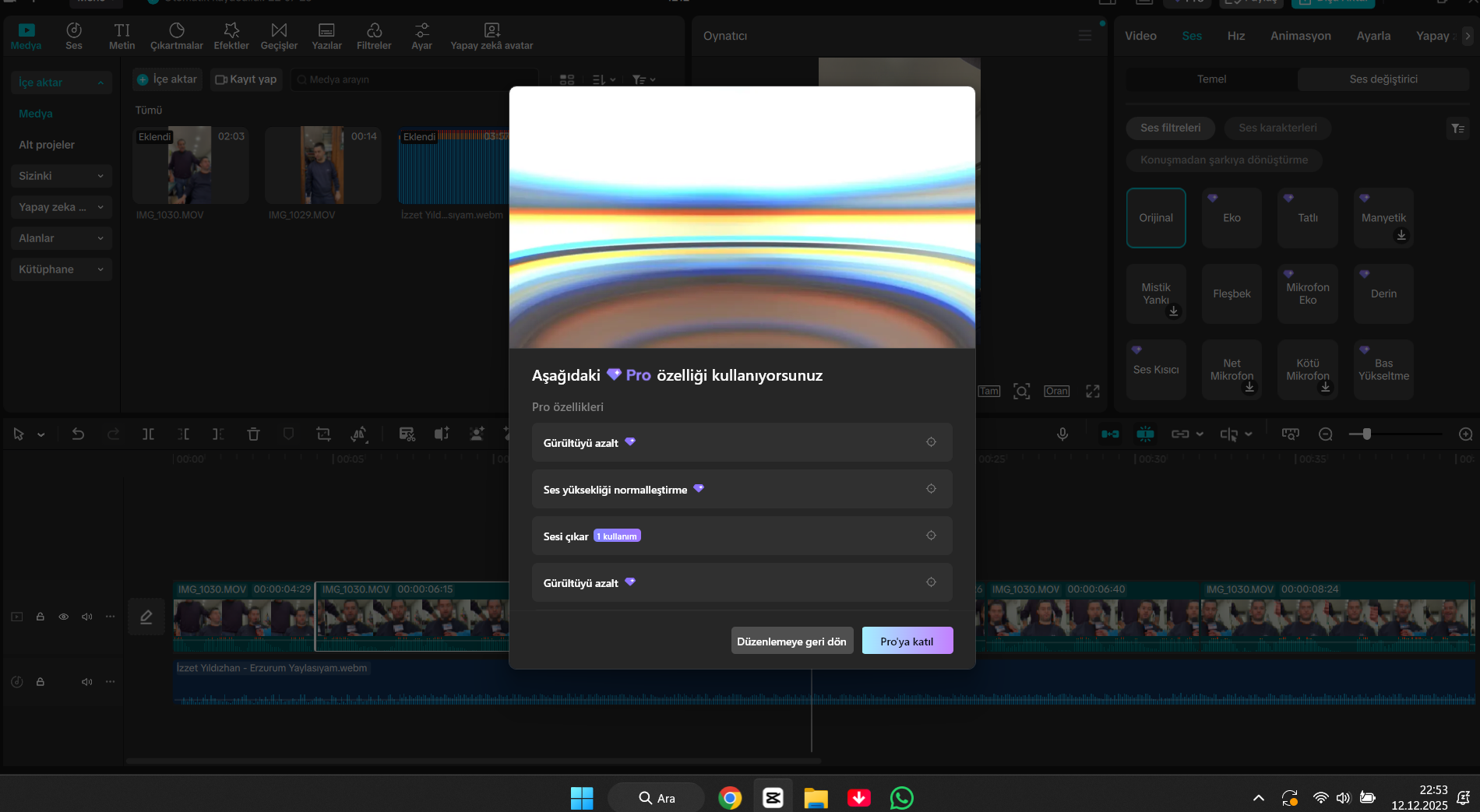Click the focus frame icon in the player
Screen dimensions: 1480x812
(1021, 392)
